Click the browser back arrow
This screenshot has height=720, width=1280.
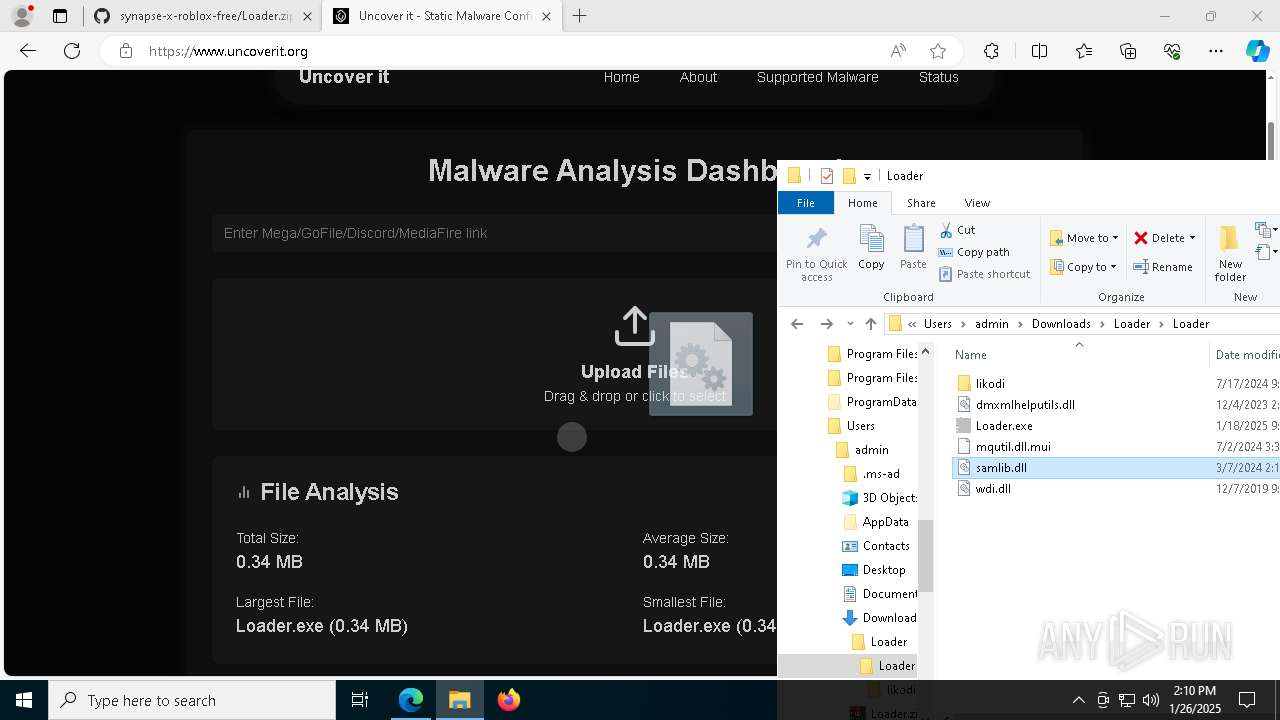[28, 51]
